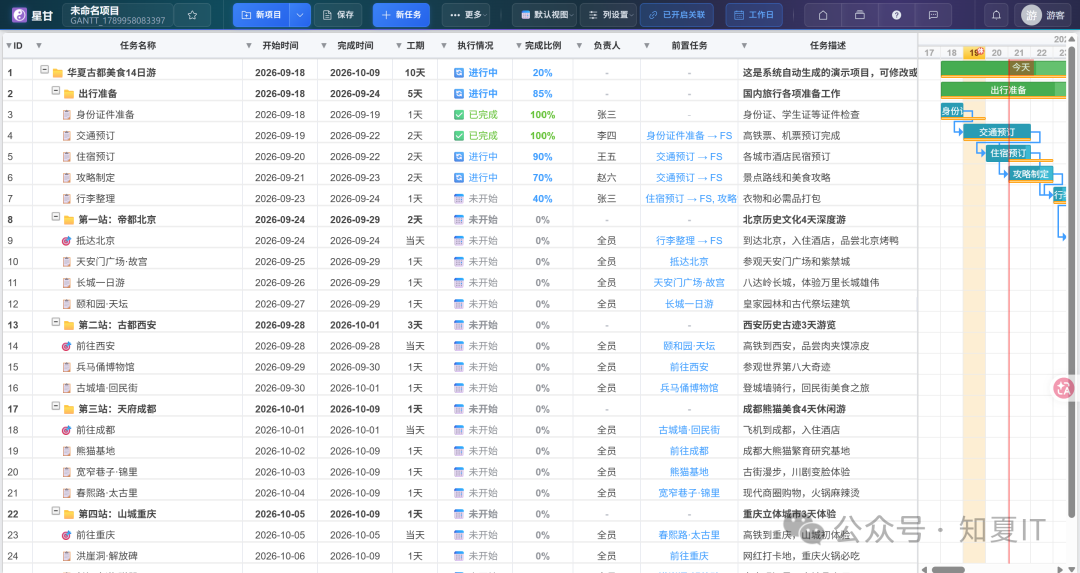This screenshot has width=1080, height=573.
Task: Sort by the 完成比例 column header
Action: [x=543, y=45]
